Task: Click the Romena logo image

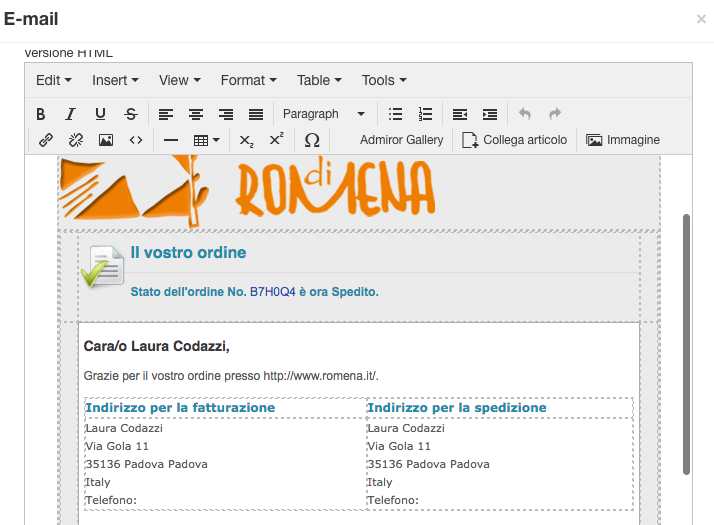Action: [x=248, y=190]
